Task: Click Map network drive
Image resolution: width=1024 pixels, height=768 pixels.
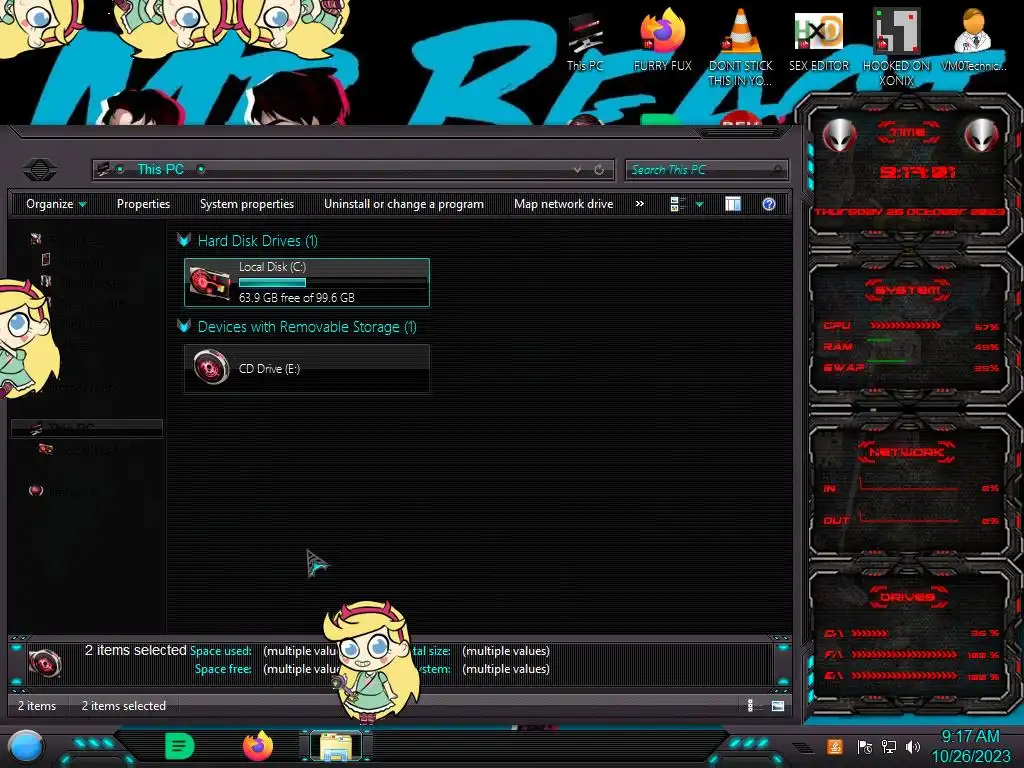Action: click(564, 204)
